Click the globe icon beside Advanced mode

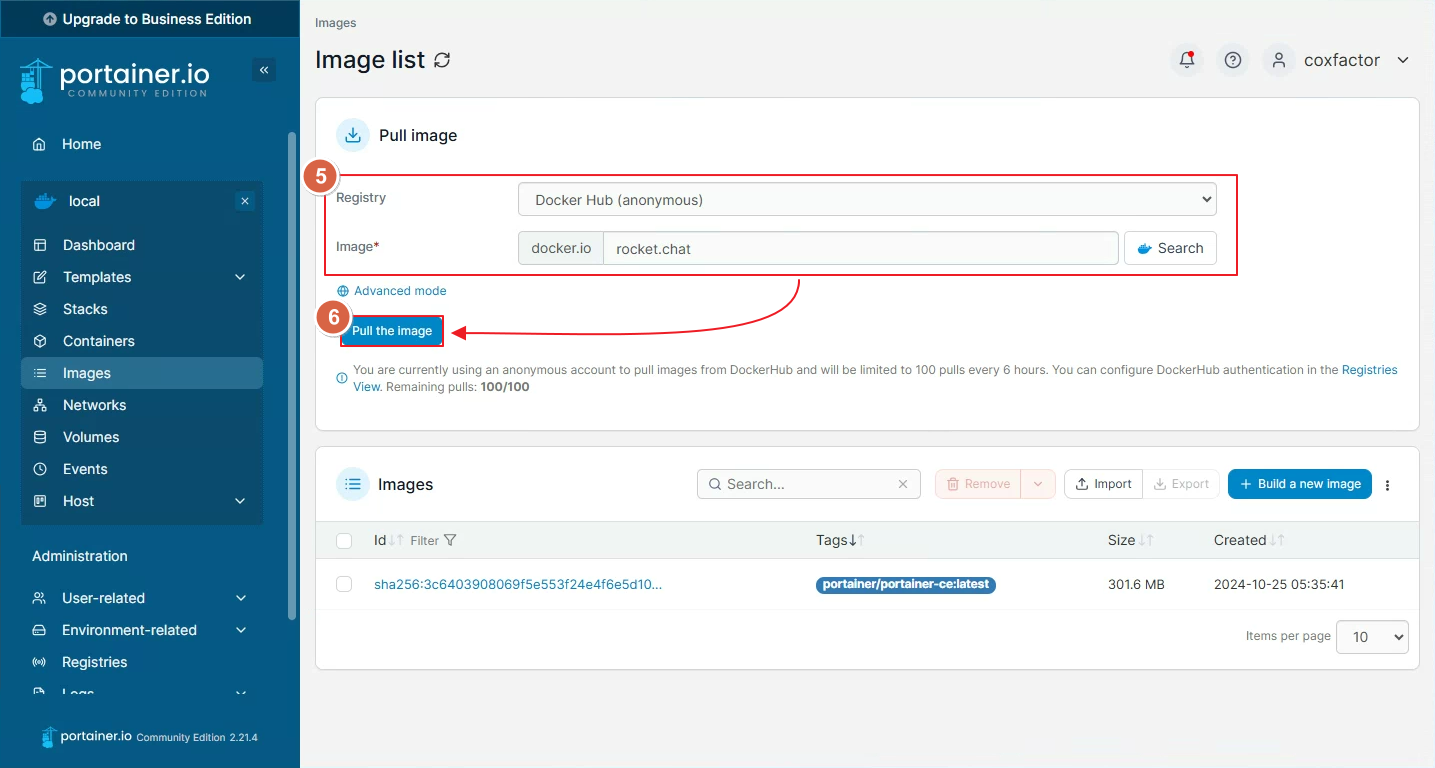pos(343,291)
